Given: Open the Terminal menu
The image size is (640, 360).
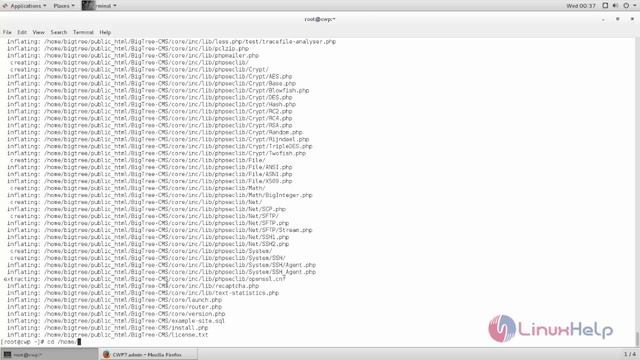Looking at the screenshot, I should tap(83, 32).
